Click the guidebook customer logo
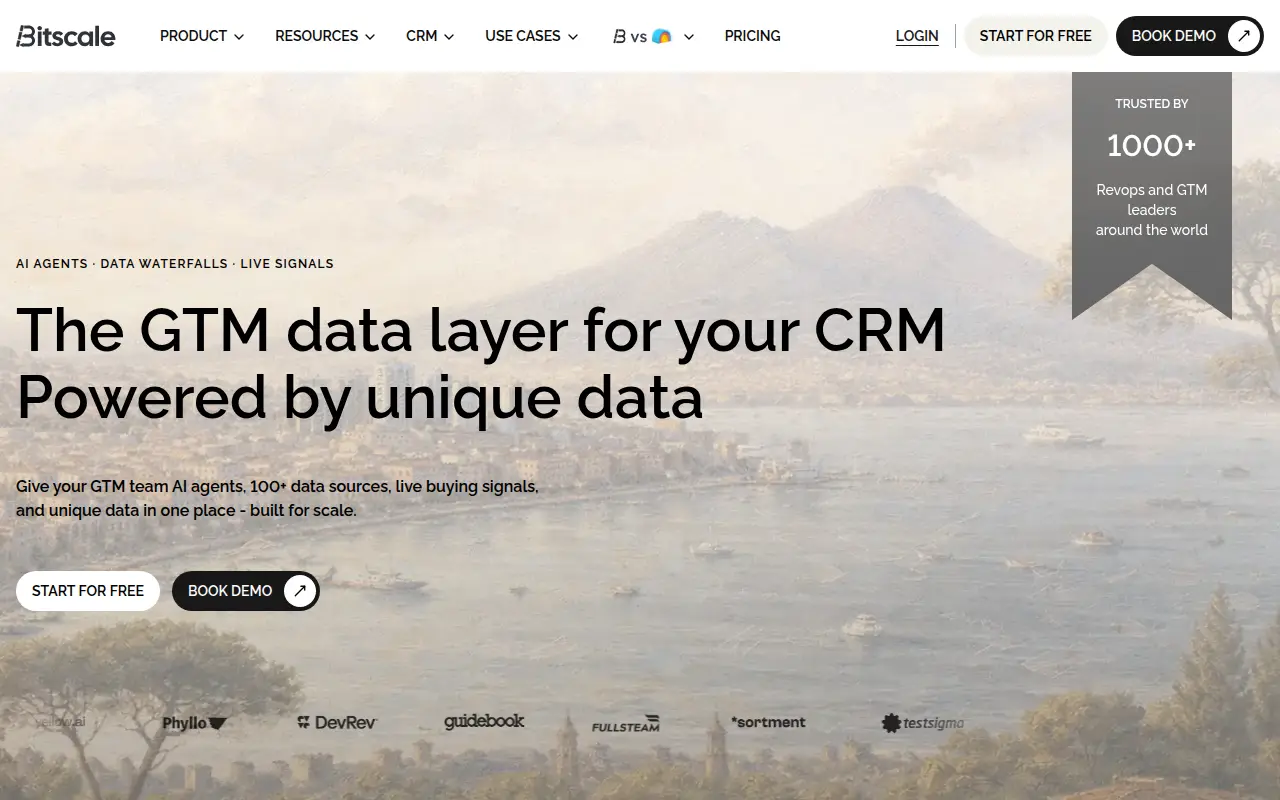This screenshot has width=1280, height=800. pyautogui.click(x=484, y=721)
